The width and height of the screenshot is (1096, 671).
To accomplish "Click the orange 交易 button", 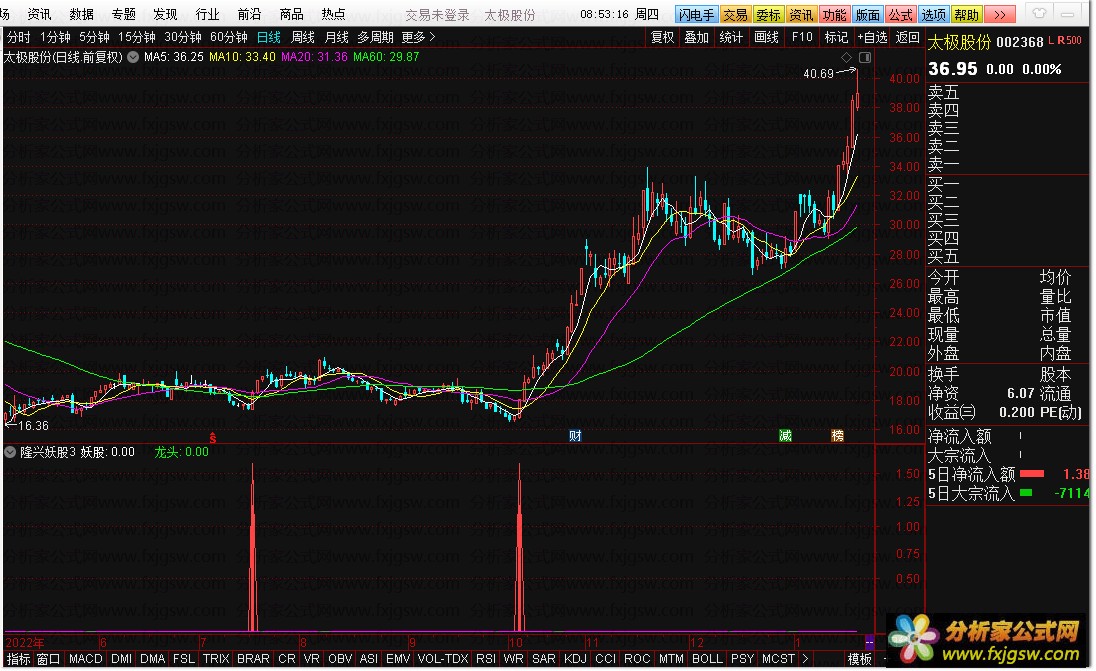I will [x=735, y=15].
